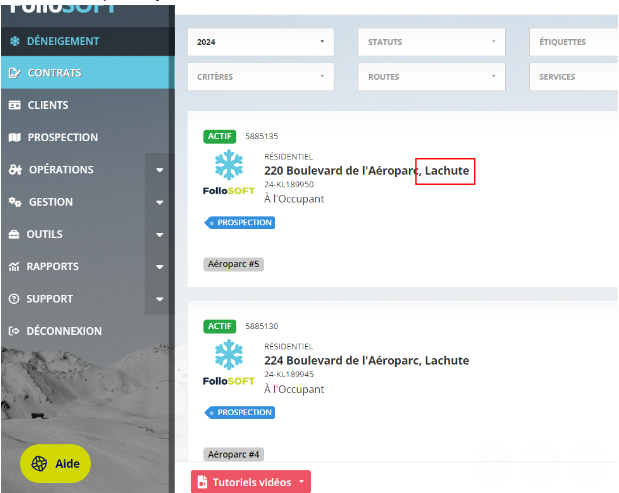
Task: Click RÉSIDENTIEL label of contract 5885135
Action: 289,157
